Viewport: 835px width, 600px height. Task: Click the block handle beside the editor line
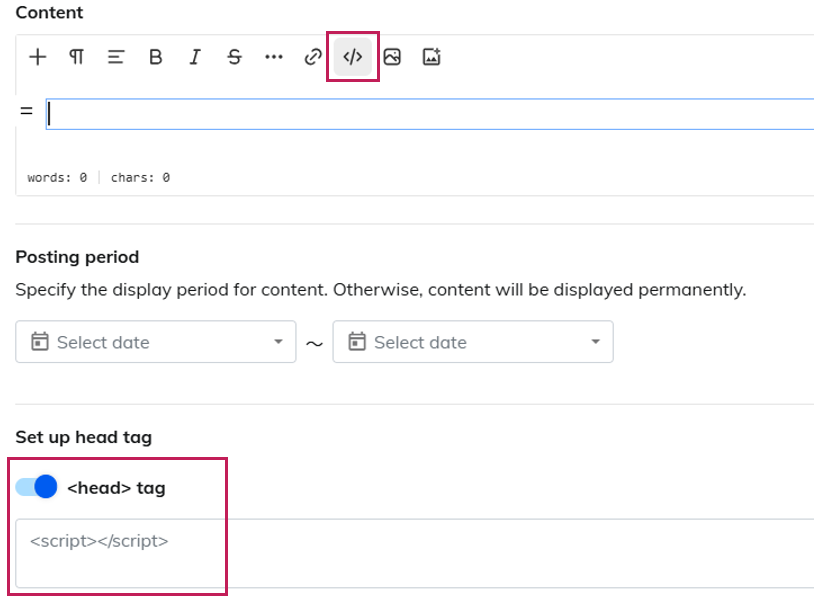(27, 111)
